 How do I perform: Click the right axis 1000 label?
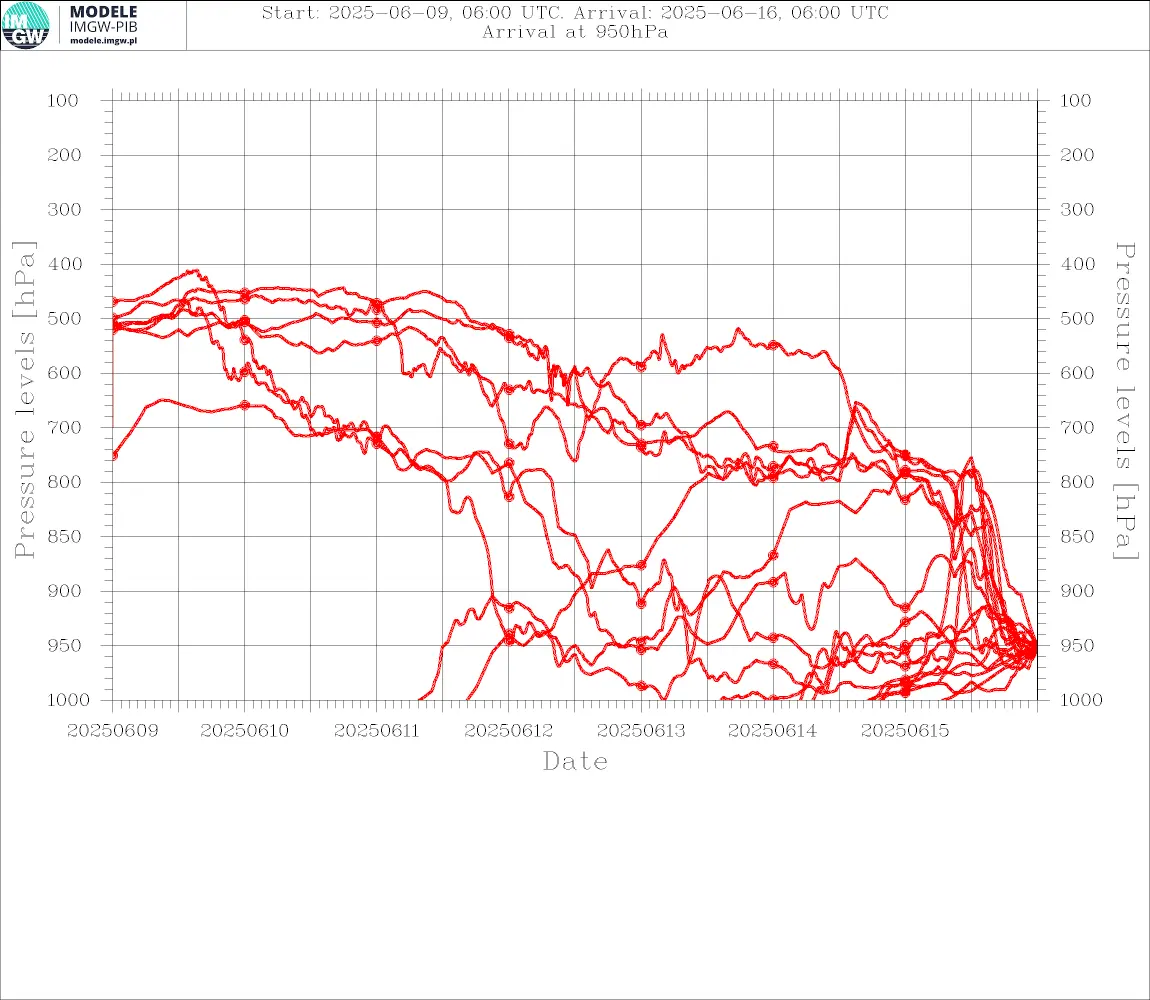tap(1081, 700)
